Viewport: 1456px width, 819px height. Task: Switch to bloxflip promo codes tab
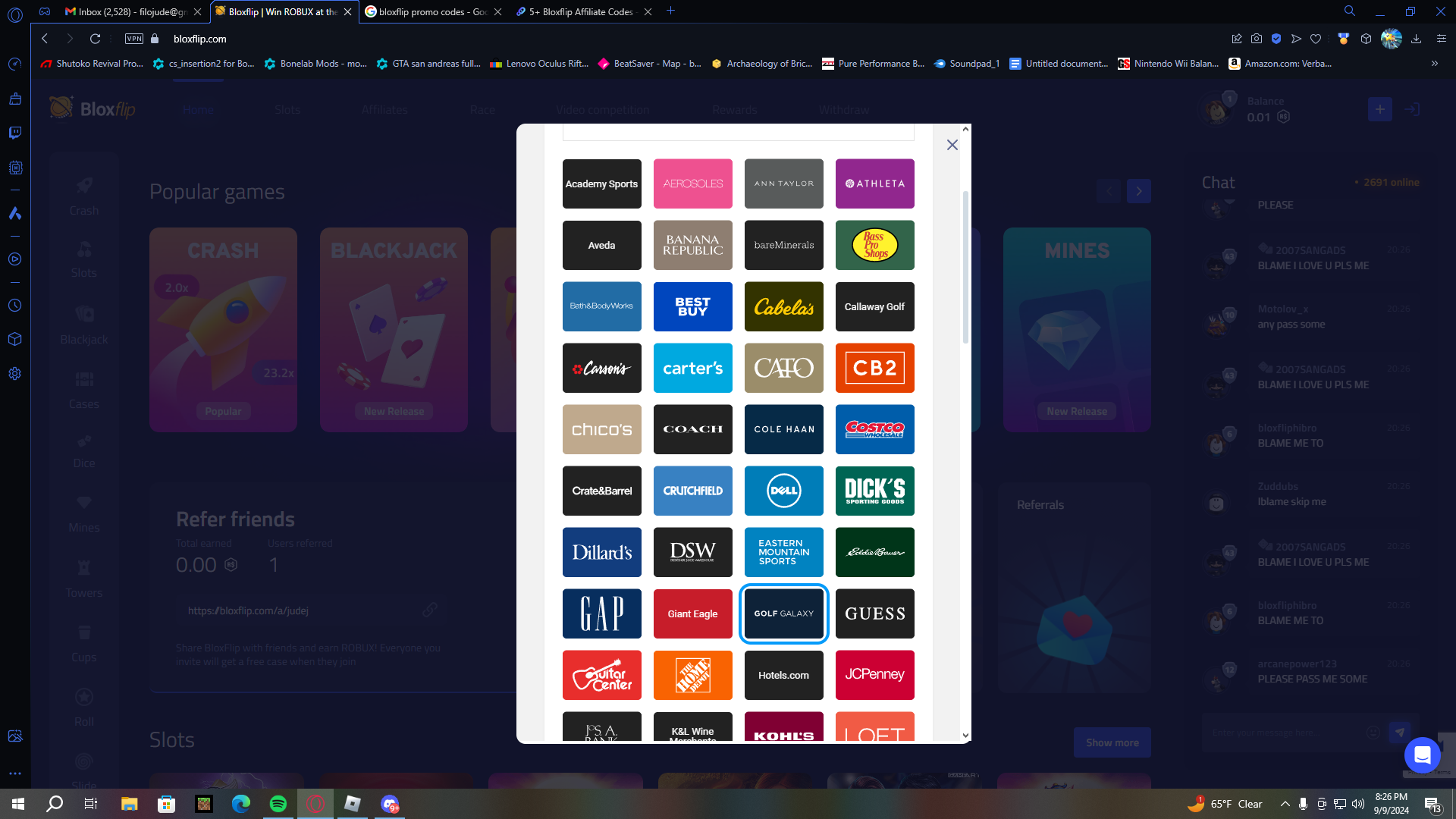432,11
